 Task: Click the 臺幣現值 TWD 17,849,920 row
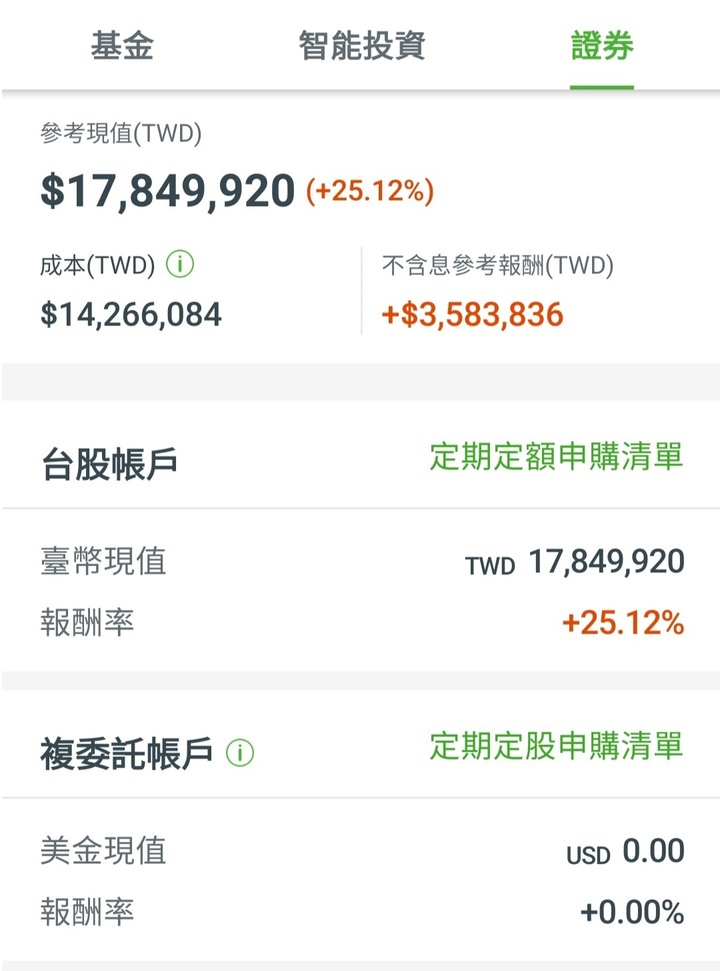point(362,562)
